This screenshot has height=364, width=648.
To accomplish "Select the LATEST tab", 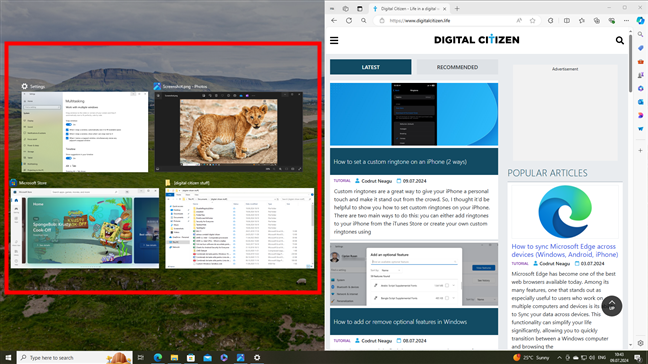I will click(x=370, y=67).
